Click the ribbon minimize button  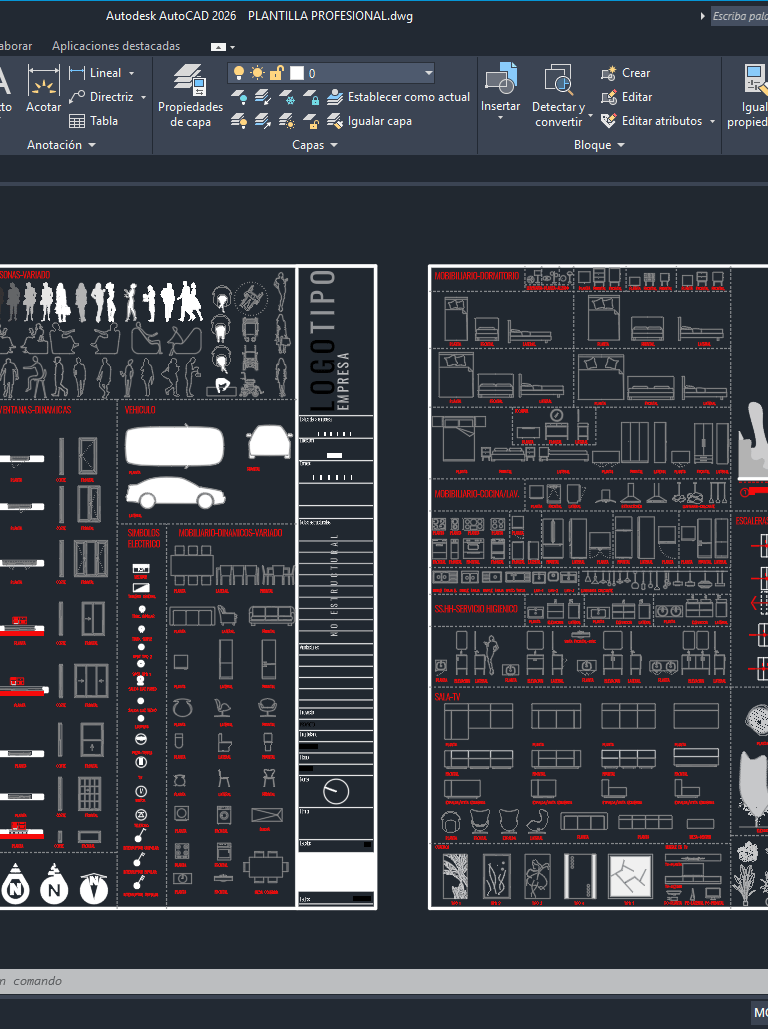(x=219, y=47)
